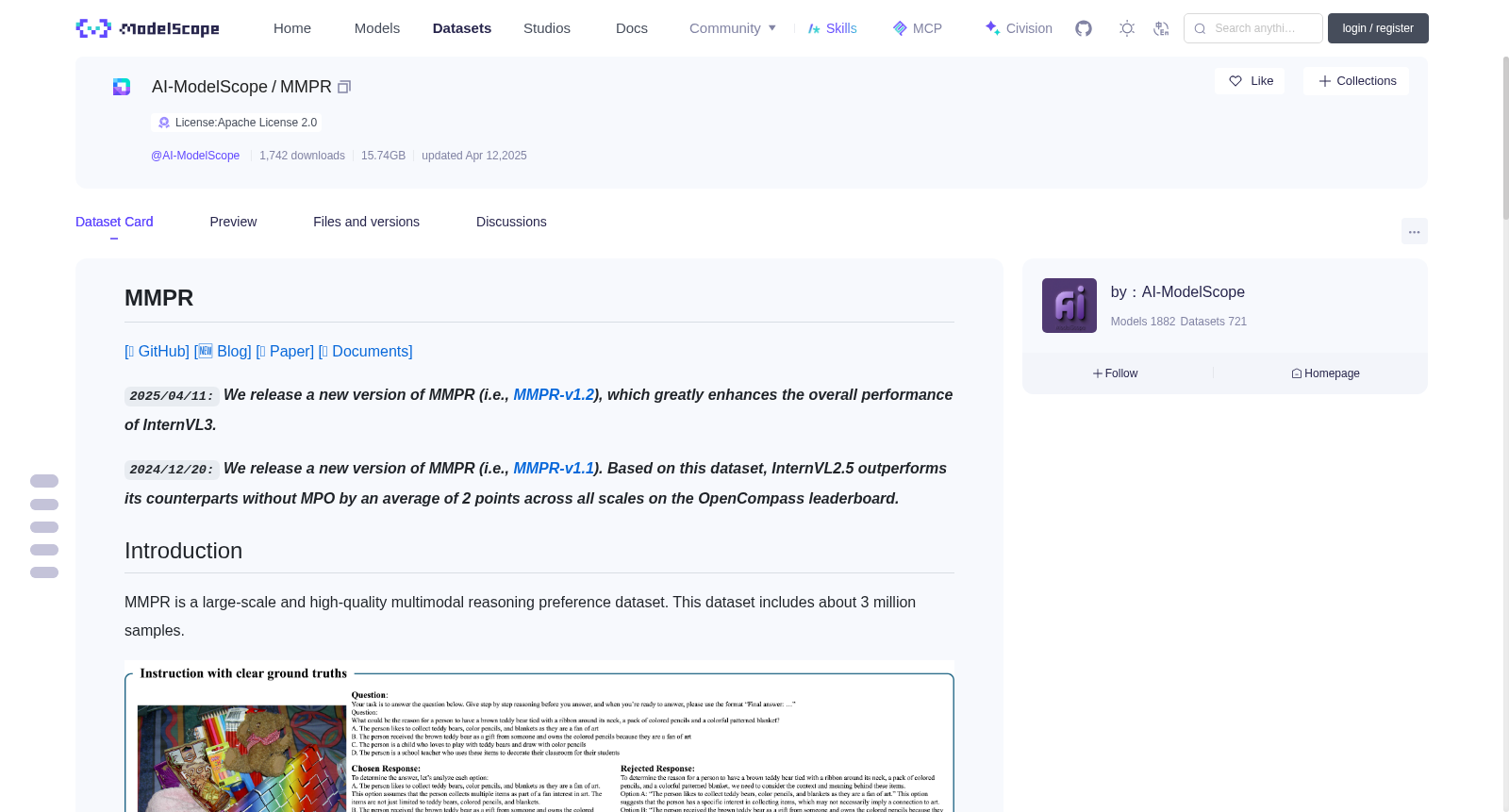This screenshot has height=812, width=1509.
Task: Add dataset to Collections
Action: click(1356, 81)
